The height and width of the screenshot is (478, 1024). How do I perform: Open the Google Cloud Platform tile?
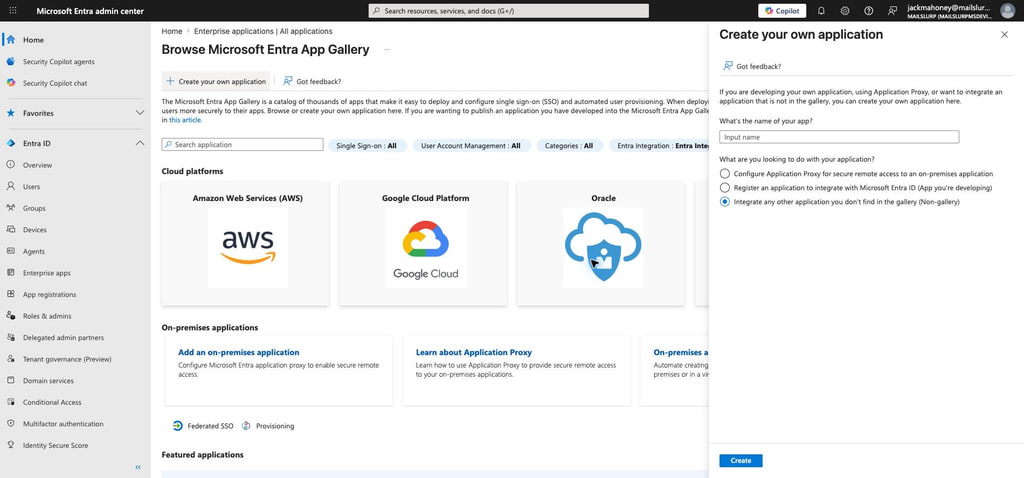point(423,243)
